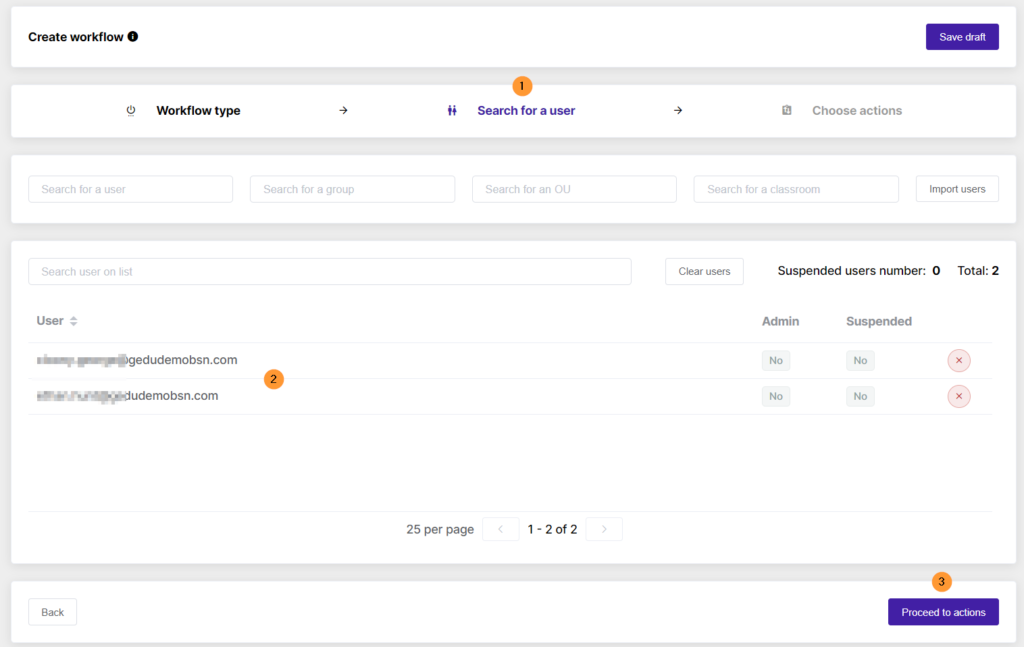Screen dimensions: 1024x647
Task: Click the Search user on list field
Action: click(331, 271)
